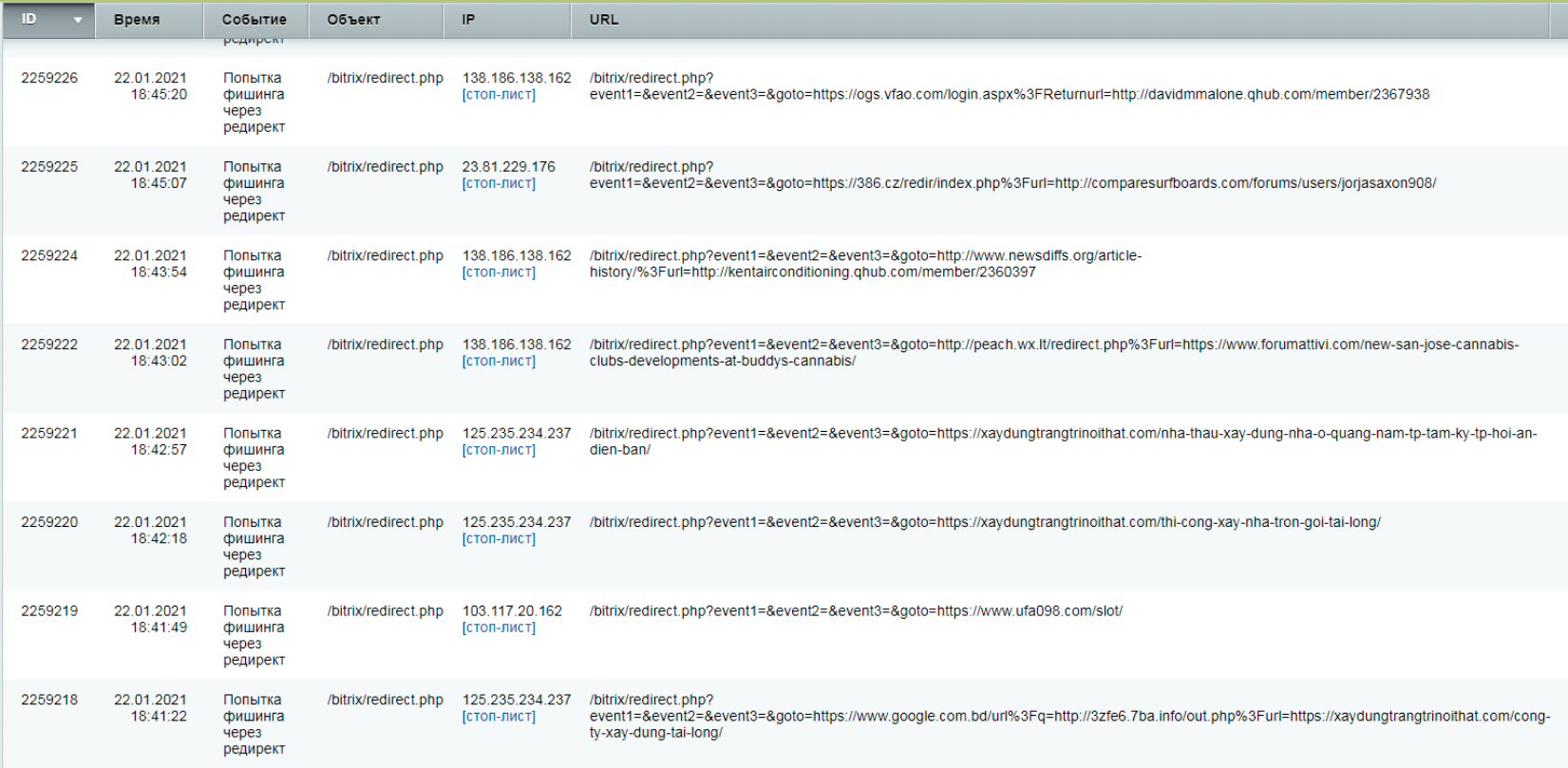The width and height of the screenshot is (1568, 768).
Task: Select ID cell 2259224
Action: click(x=49, y=255)
